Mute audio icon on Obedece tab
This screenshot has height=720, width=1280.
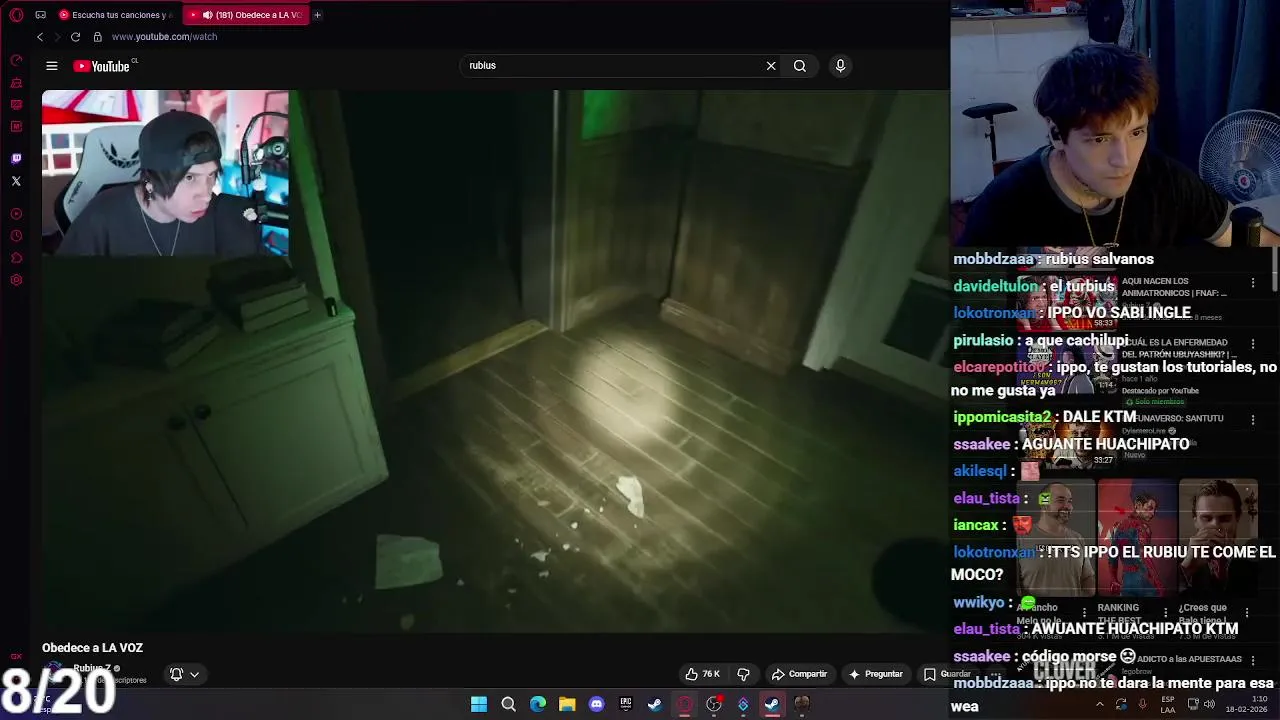coord(207,15)
